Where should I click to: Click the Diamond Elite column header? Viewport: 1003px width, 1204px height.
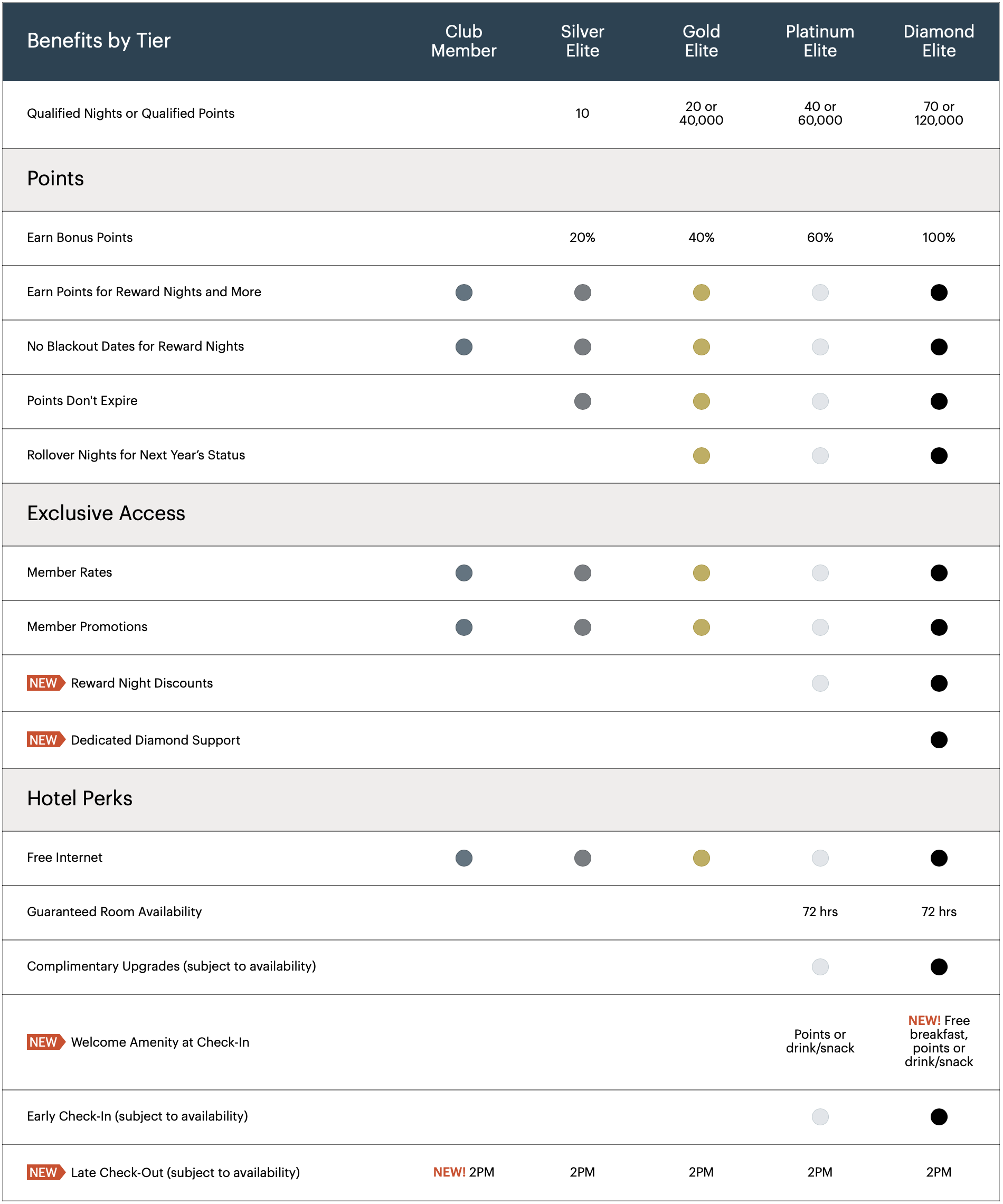(938, 41)
